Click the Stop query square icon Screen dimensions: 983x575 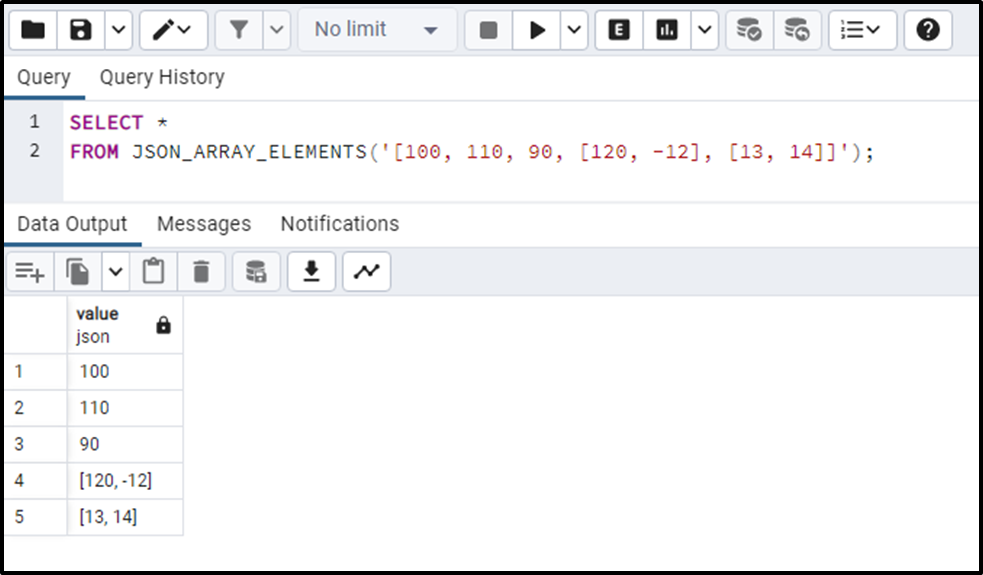coord(488,29)
